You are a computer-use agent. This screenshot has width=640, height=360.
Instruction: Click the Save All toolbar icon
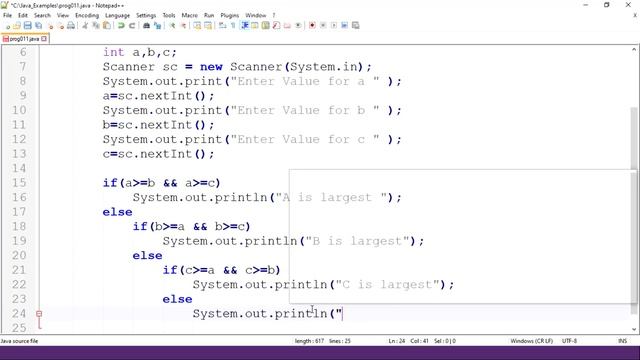pos(39,26)
